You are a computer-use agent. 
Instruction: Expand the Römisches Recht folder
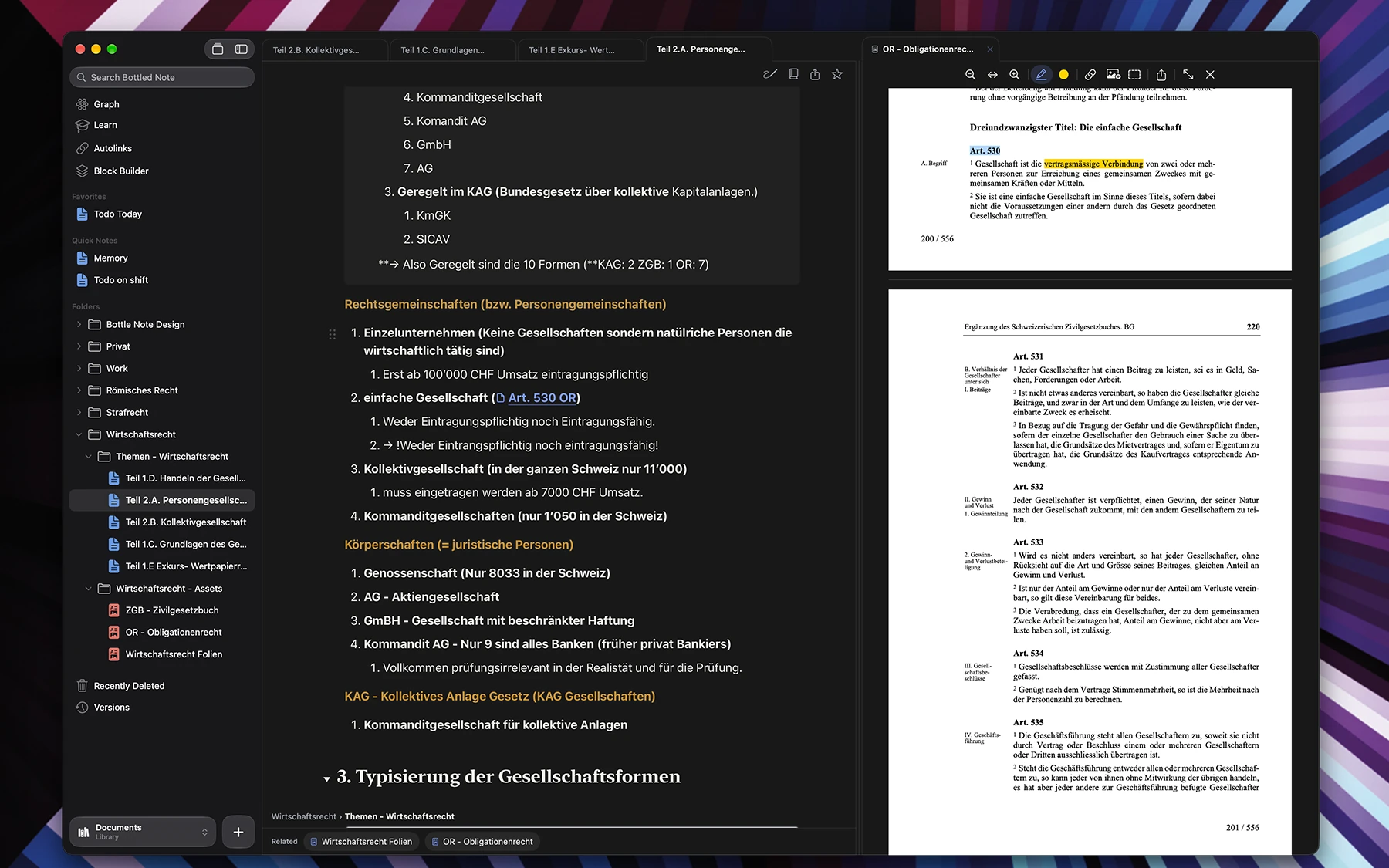pos(79,390)
